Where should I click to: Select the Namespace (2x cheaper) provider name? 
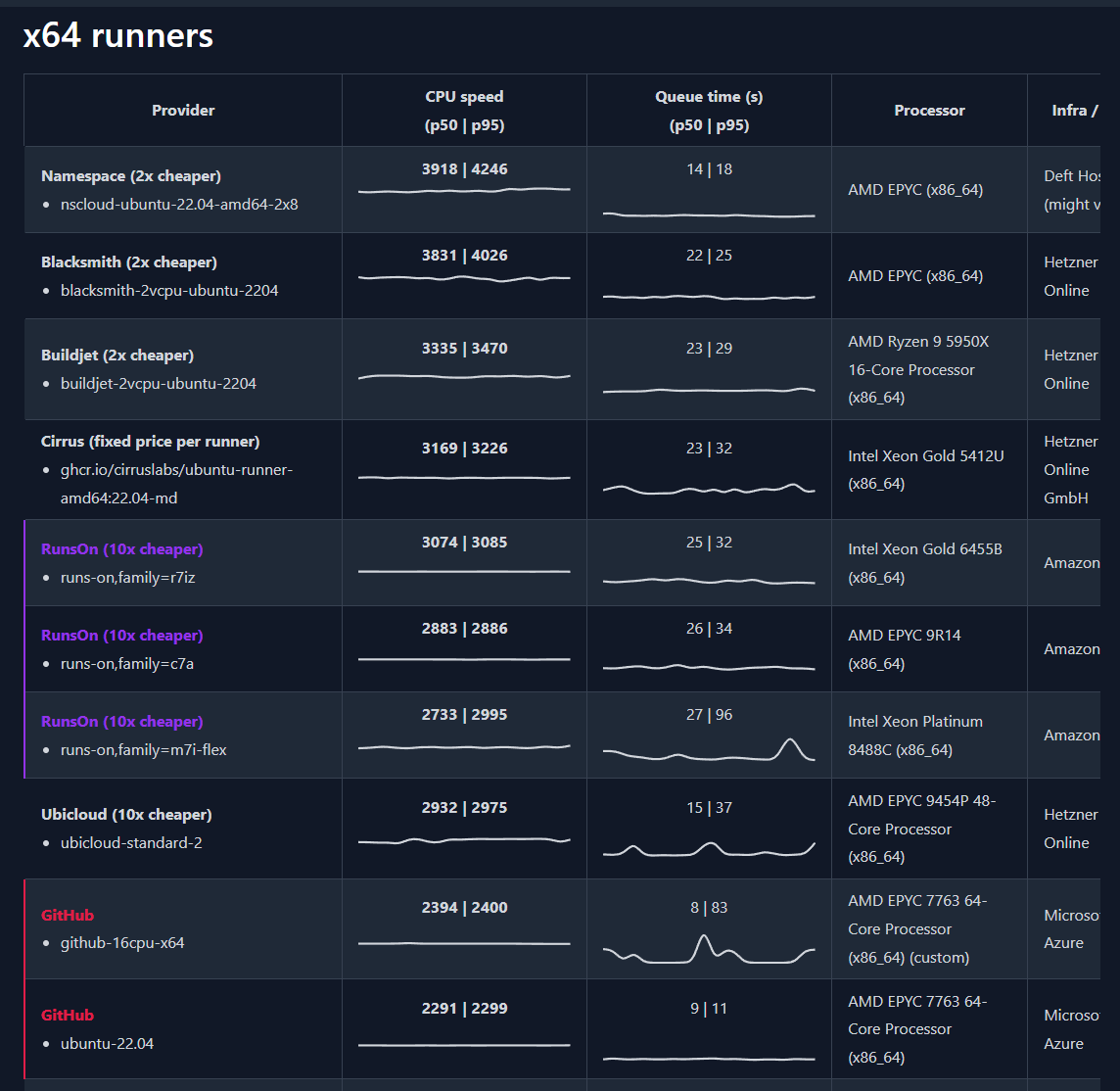click(131, 175)
